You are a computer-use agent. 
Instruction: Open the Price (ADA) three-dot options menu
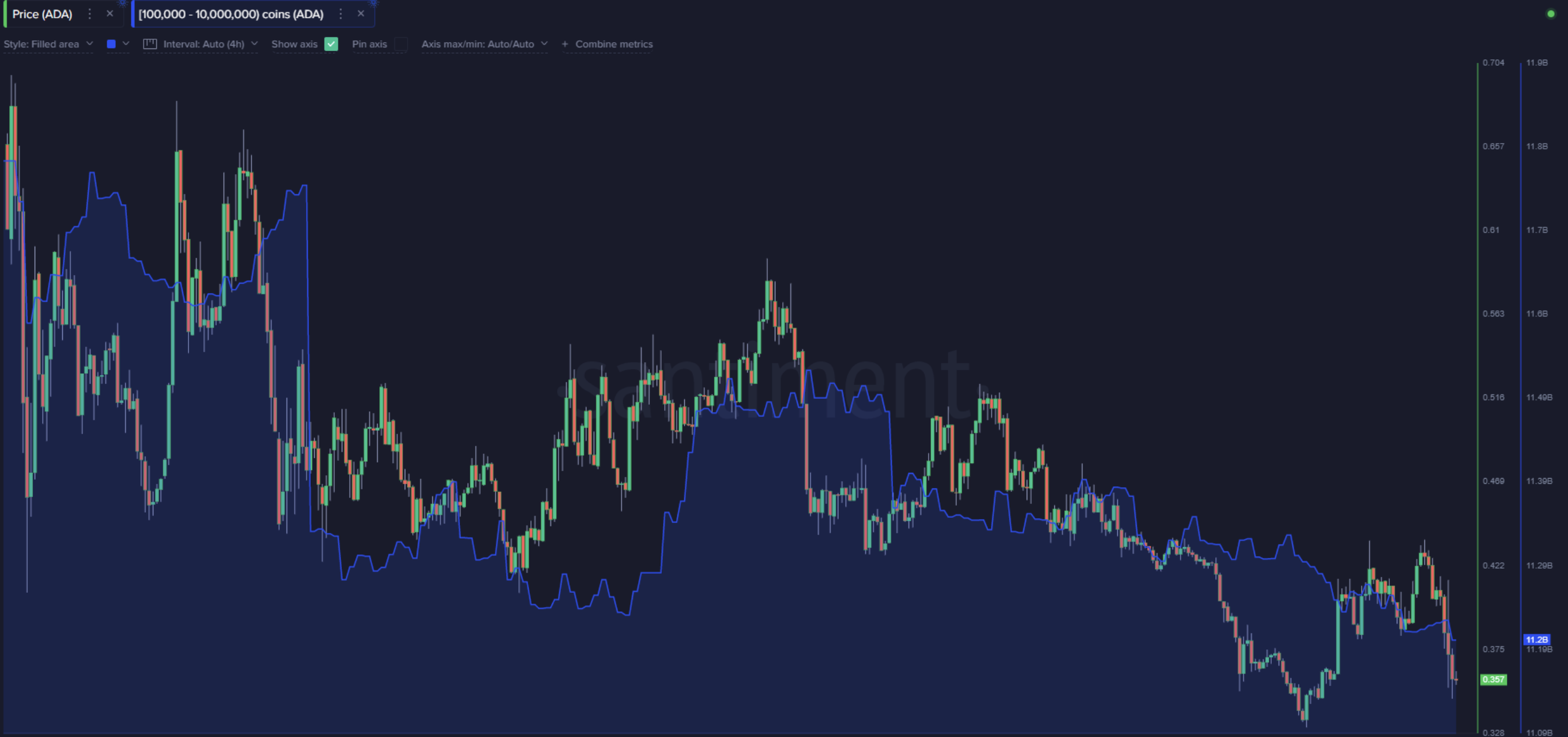point(89,13)
